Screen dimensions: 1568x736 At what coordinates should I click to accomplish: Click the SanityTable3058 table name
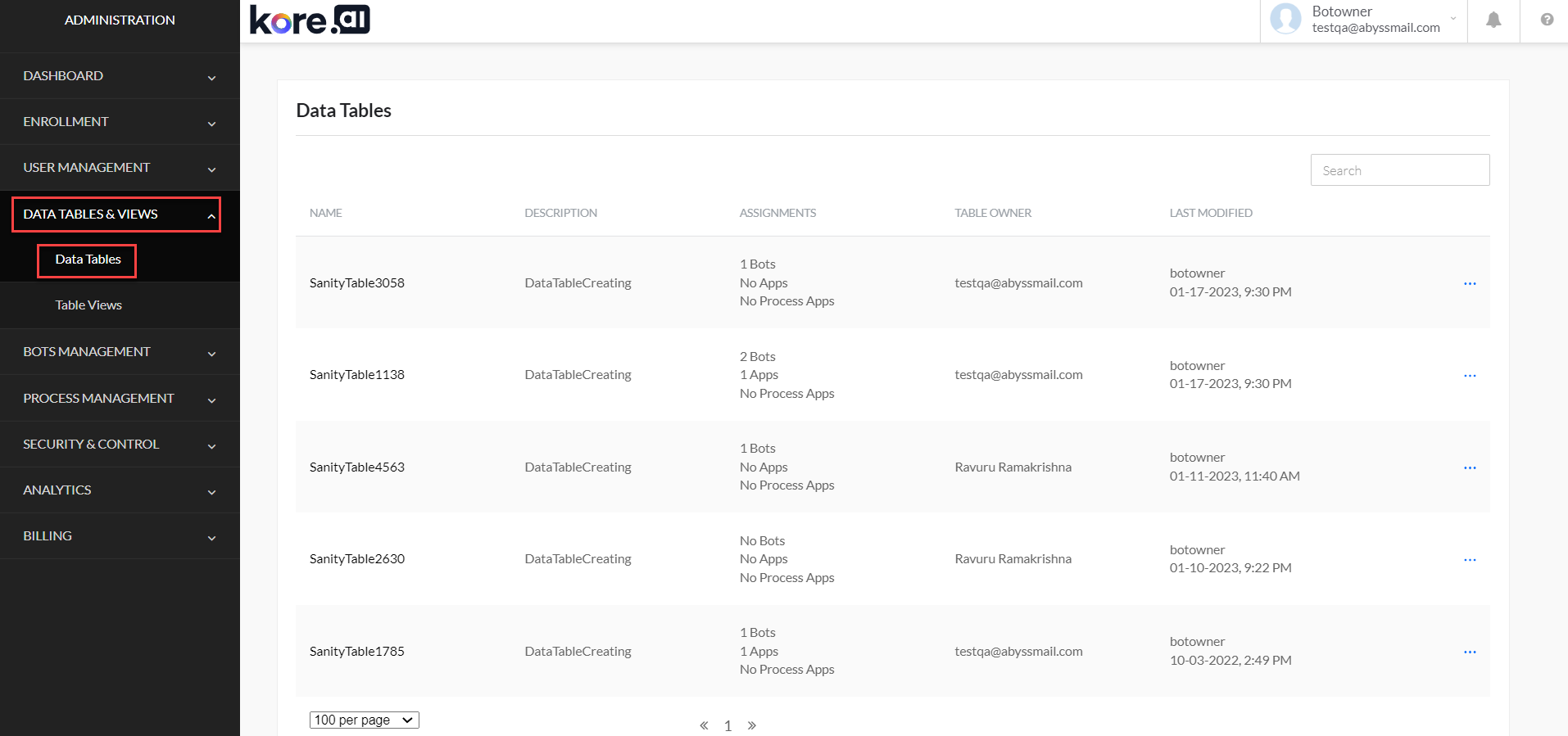(357, 283)
